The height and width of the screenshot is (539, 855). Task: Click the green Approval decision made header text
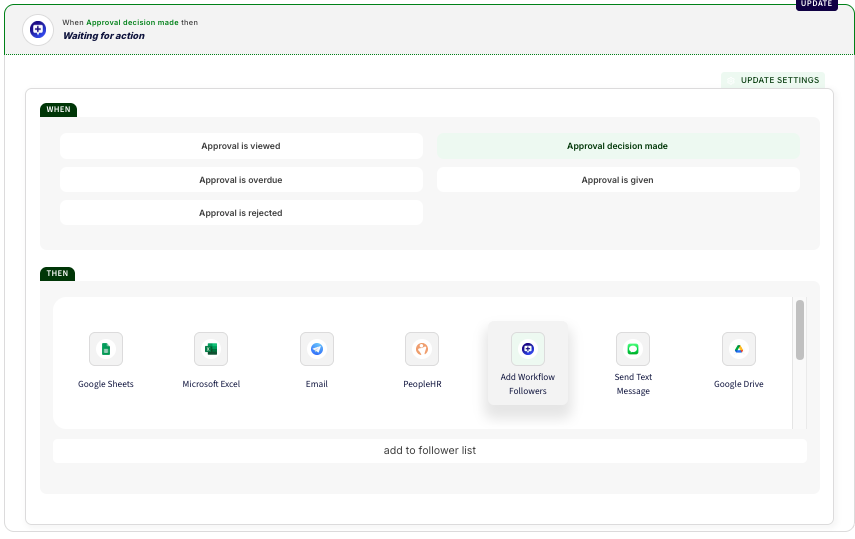[x=132, y=22]
